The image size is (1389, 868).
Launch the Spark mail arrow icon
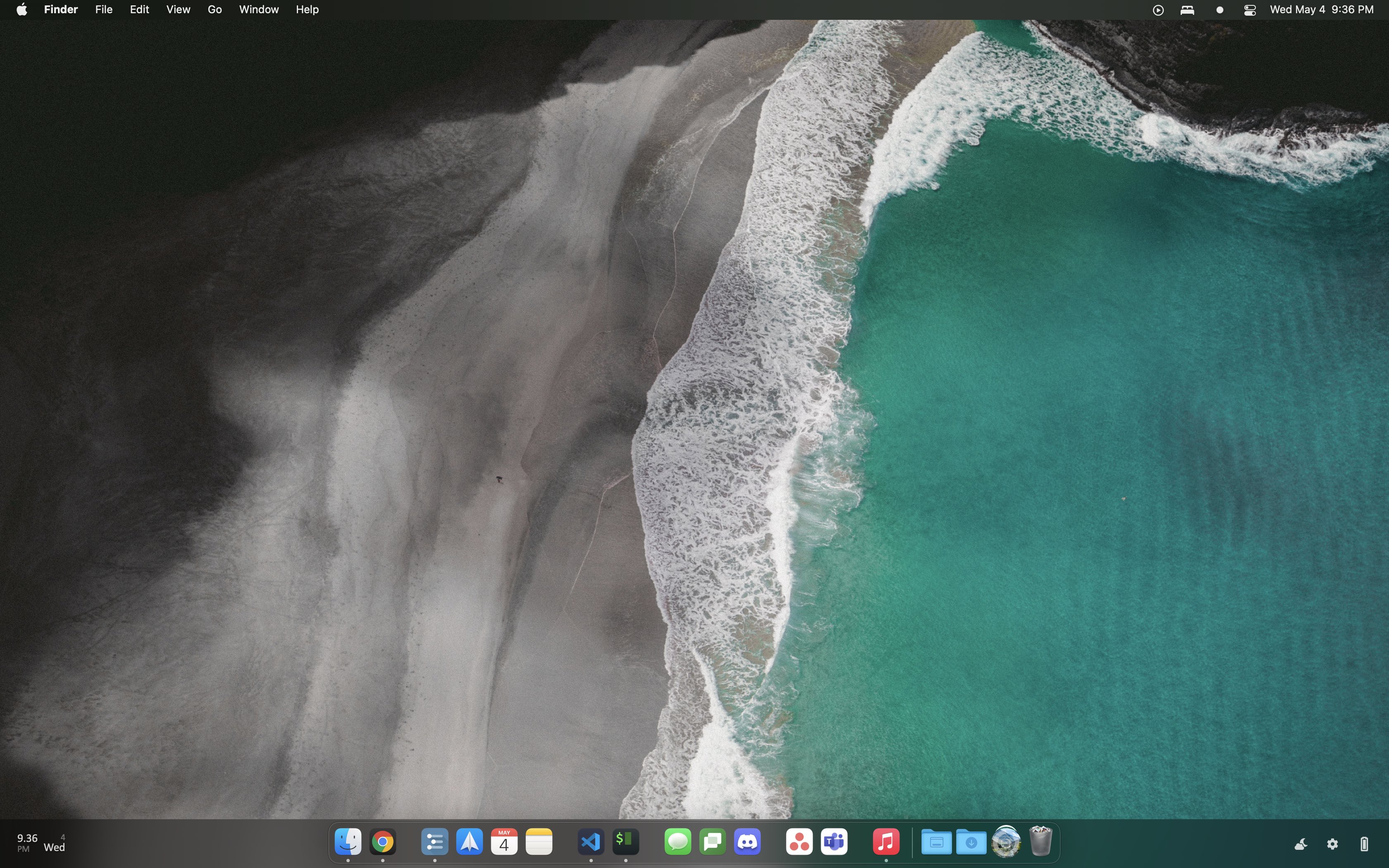[x=470, y=842]
